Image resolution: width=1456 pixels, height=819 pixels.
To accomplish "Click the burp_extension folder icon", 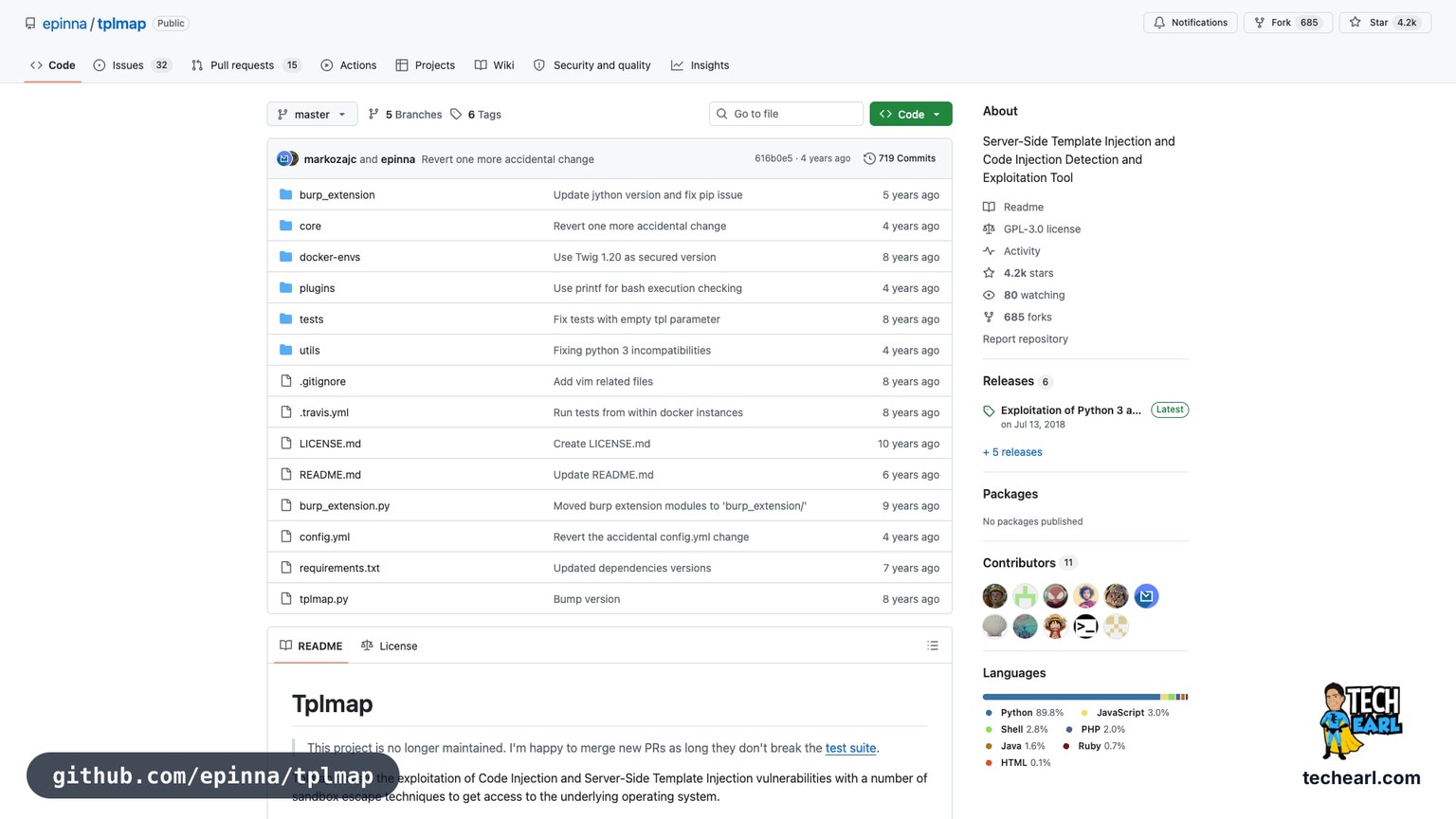I will [x=285, y=194].
